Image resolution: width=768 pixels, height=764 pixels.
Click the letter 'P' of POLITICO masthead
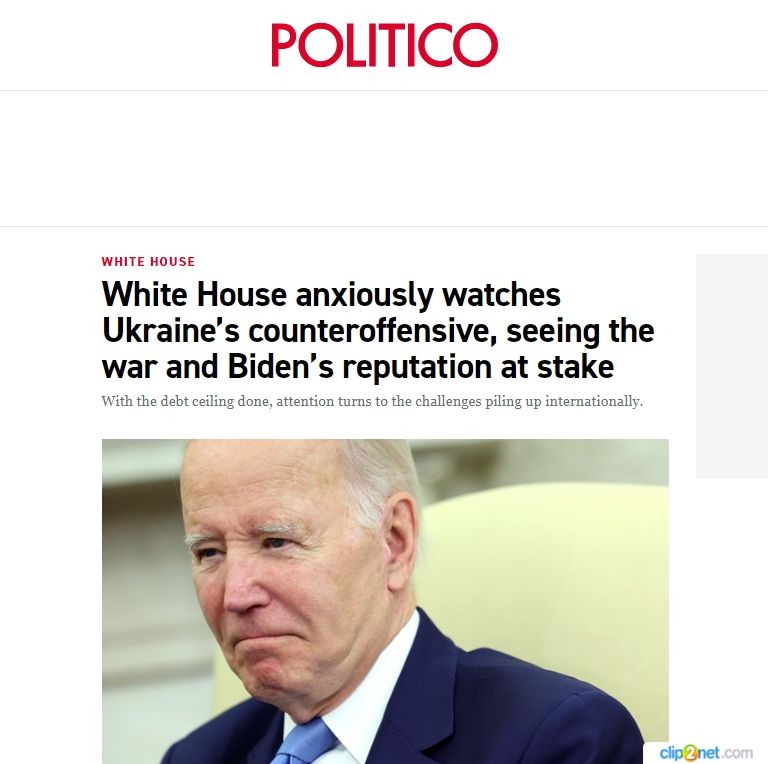tap(285, 45)
